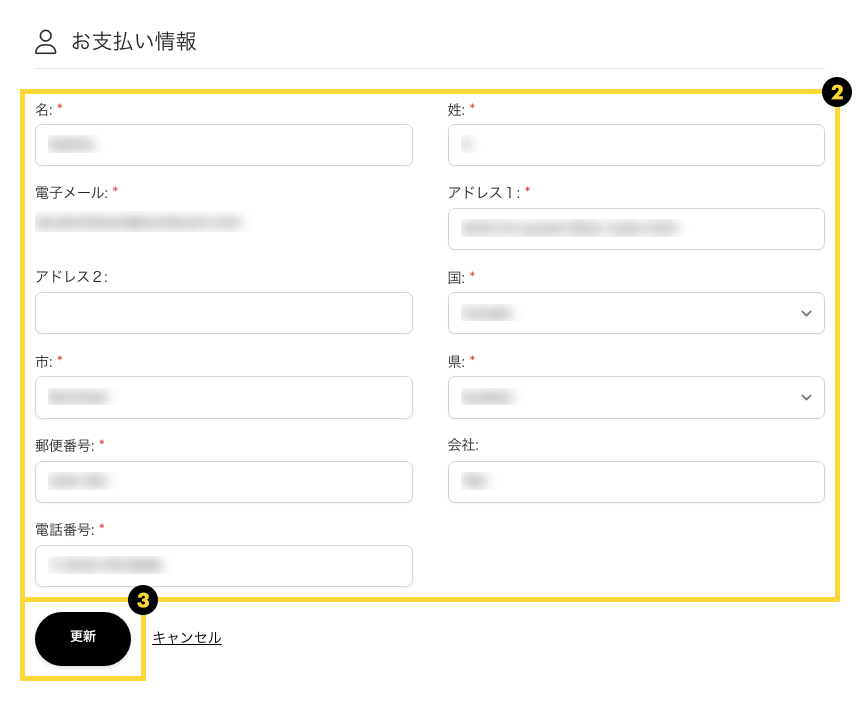Image resolution: width=860 pixels, height=702 pixels.
Task: Click the キャンセル link
Action: tap(187, 638)
